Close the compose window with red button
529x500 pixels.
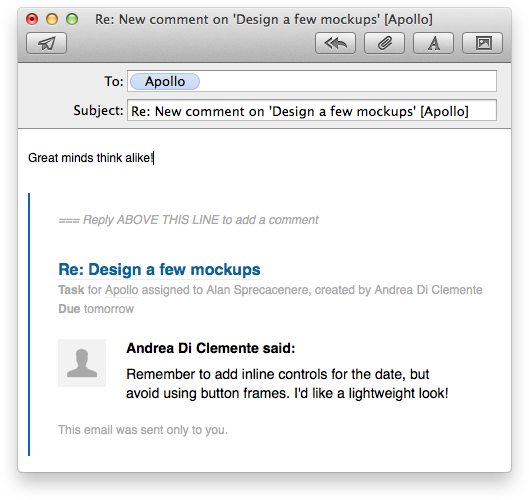[x=32, y=19]
